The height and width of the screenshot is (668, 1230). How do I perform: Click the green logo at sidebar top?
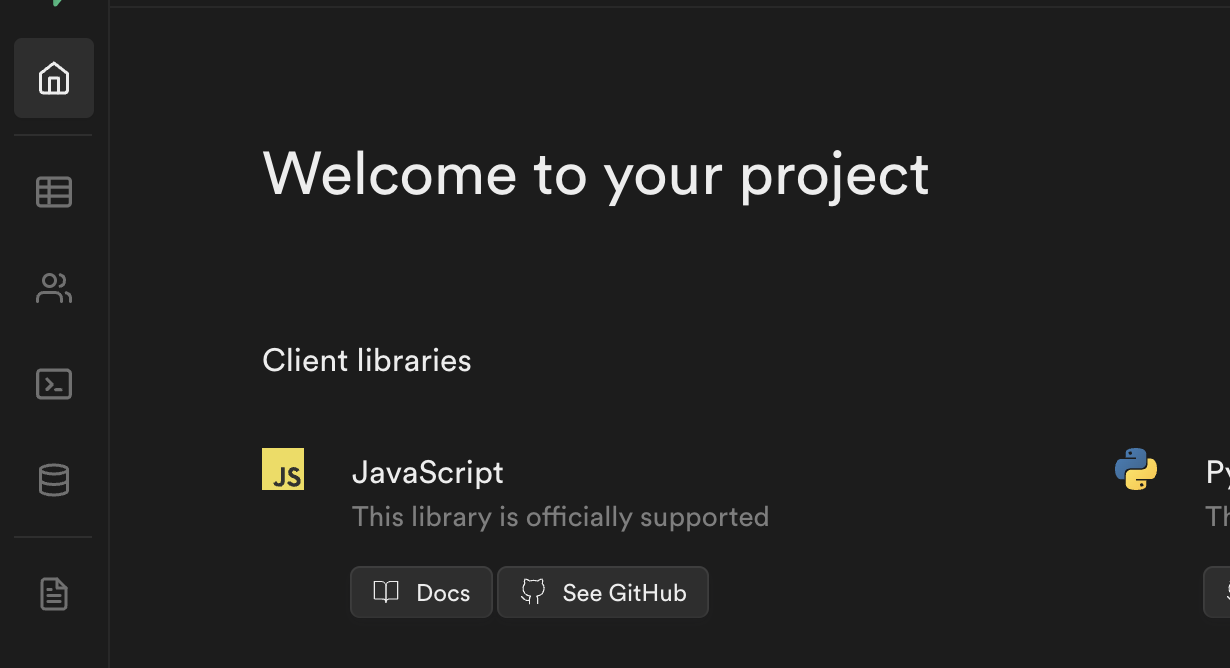[60, 3]
